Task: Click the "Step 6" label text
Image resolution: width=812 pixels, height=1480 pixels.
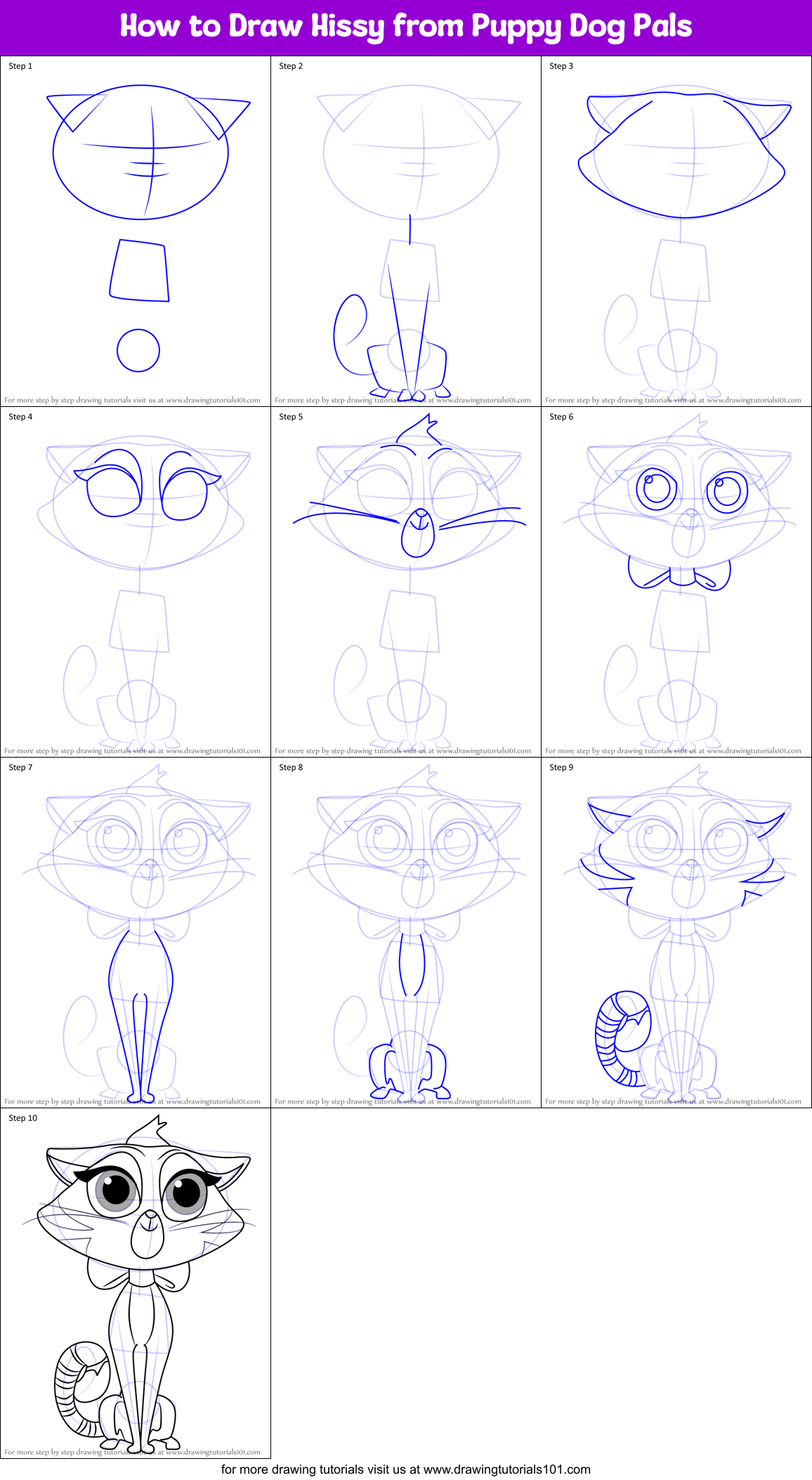Action: [x=561, y=417]
